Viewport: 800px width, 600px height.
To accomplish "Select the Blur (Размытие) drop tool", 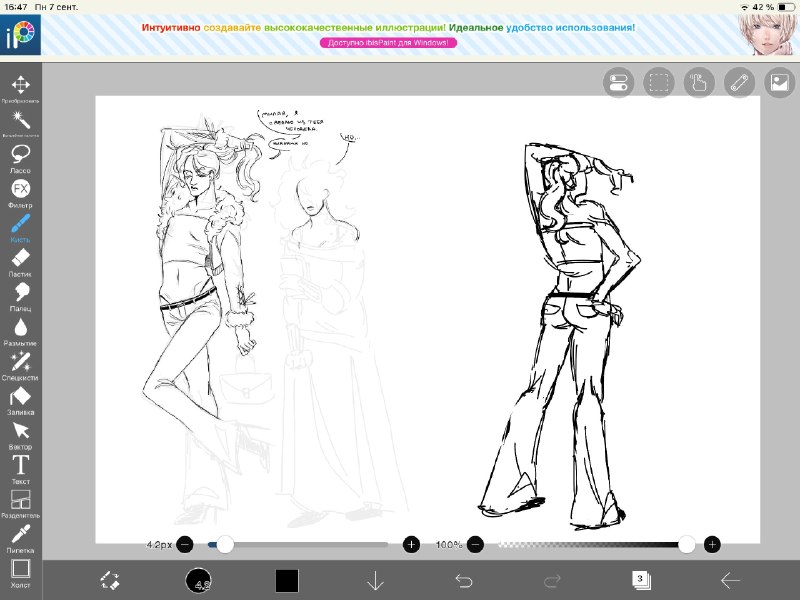I will 20,331.
